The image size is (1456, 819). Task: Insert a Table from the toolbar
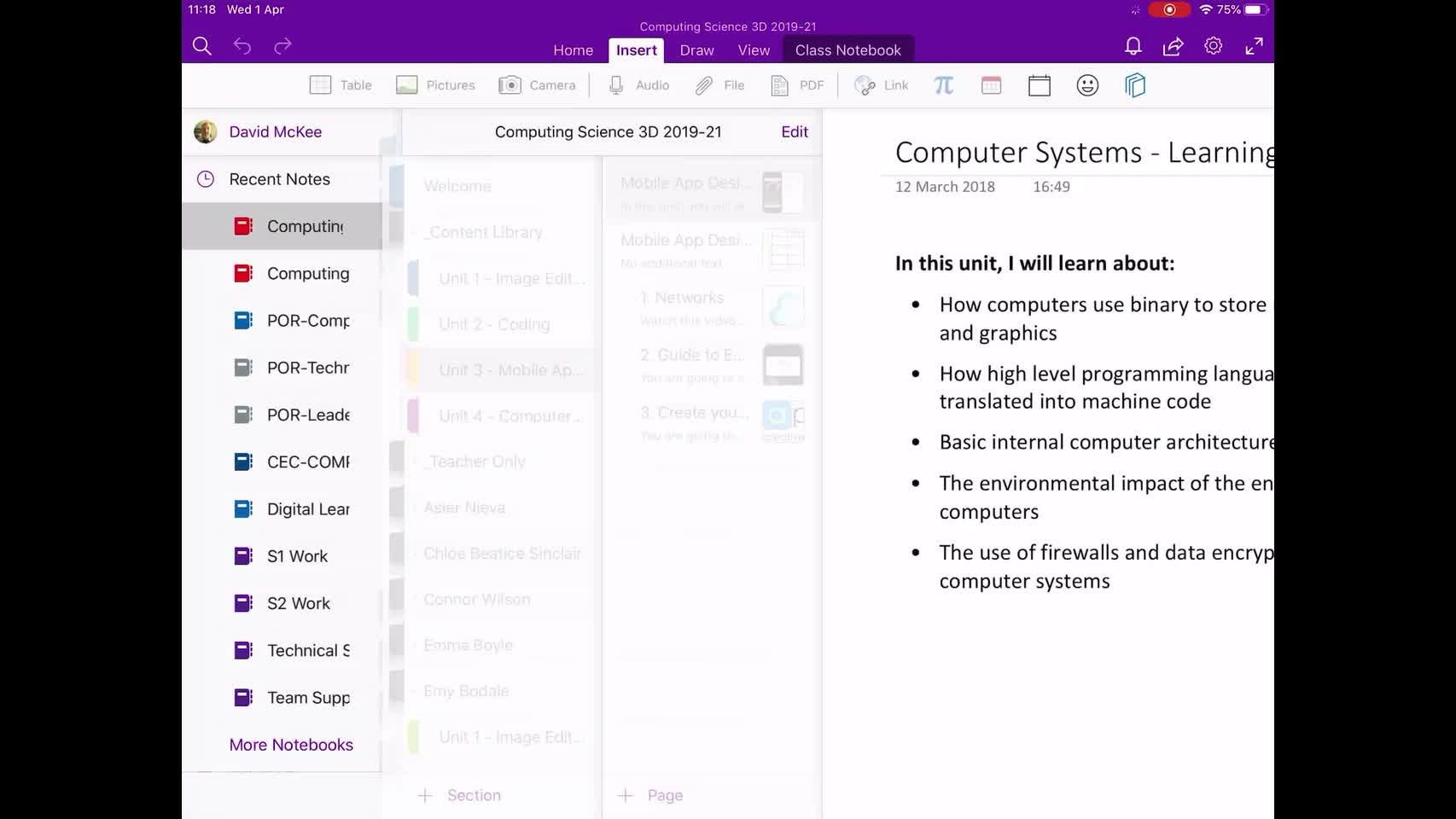pos(341,85)
